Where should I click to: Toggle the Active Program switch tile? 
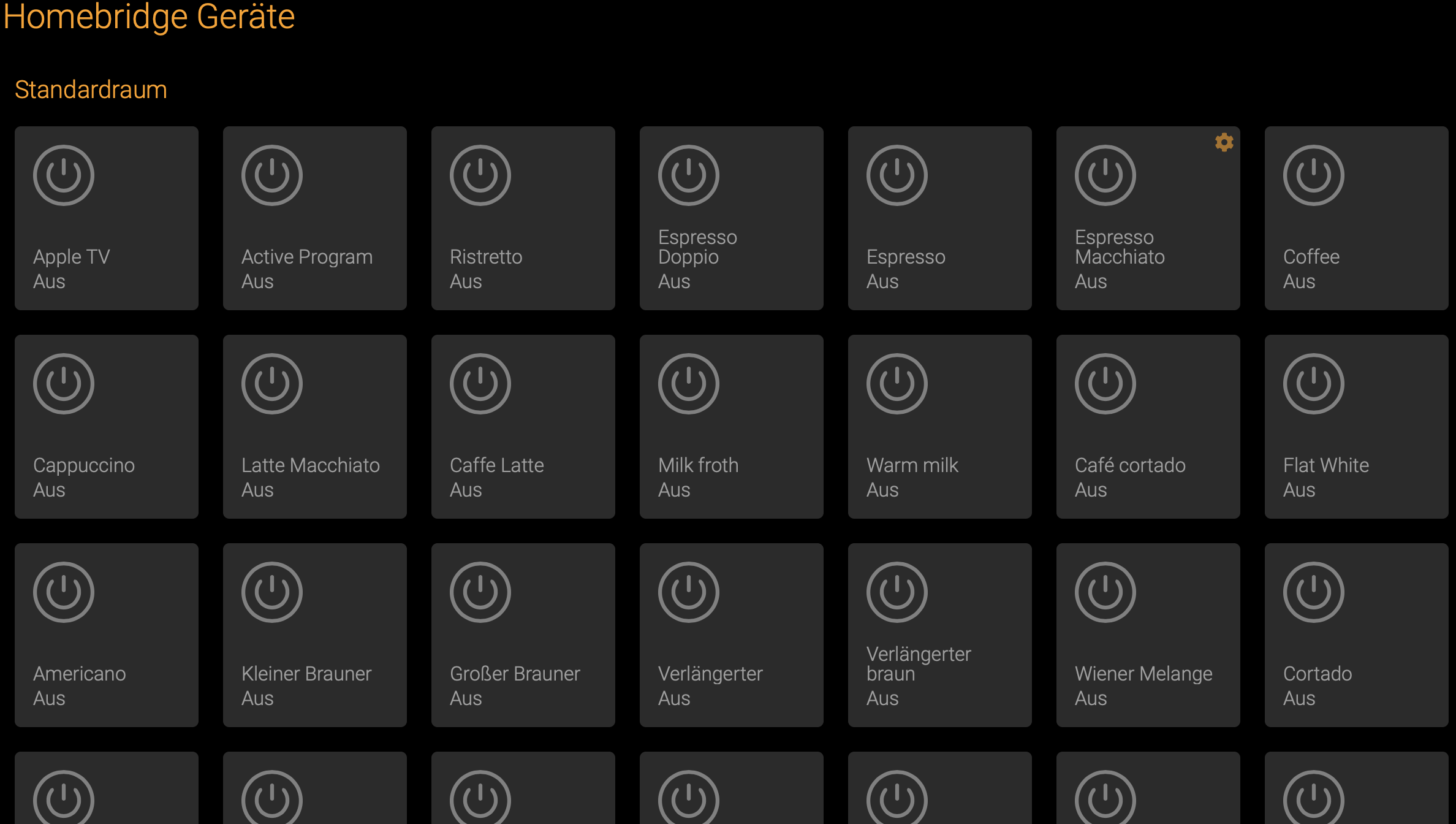point(314,218)
